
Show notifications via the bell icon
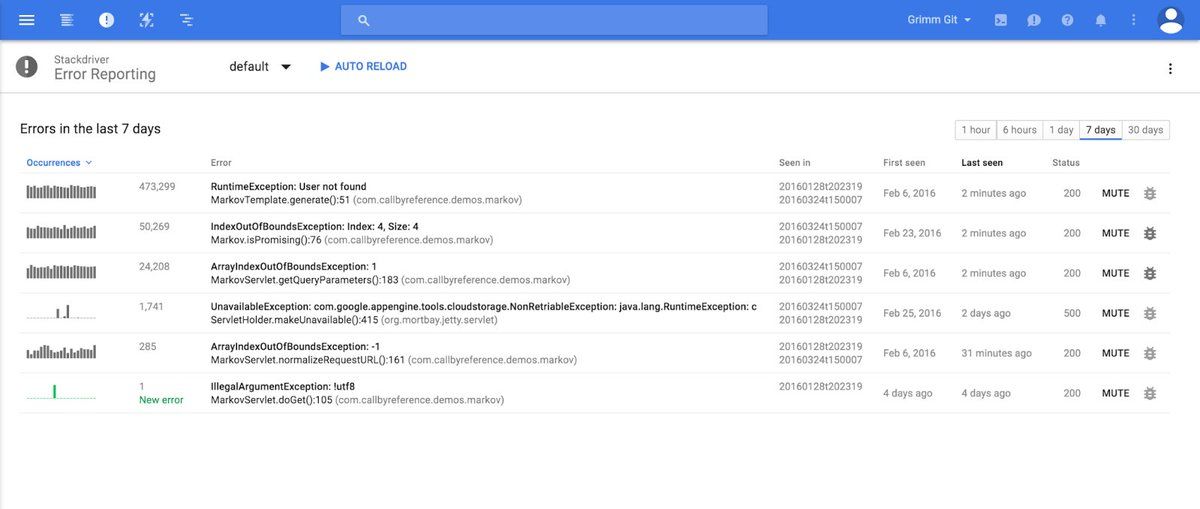pyautogui.click(x=1100, y=20)
